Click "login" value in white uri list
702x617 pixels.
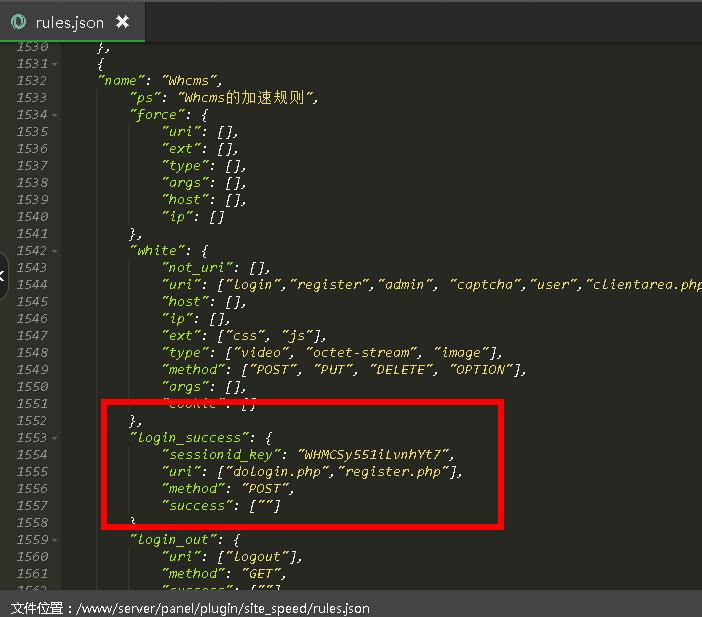click(253, 285)
